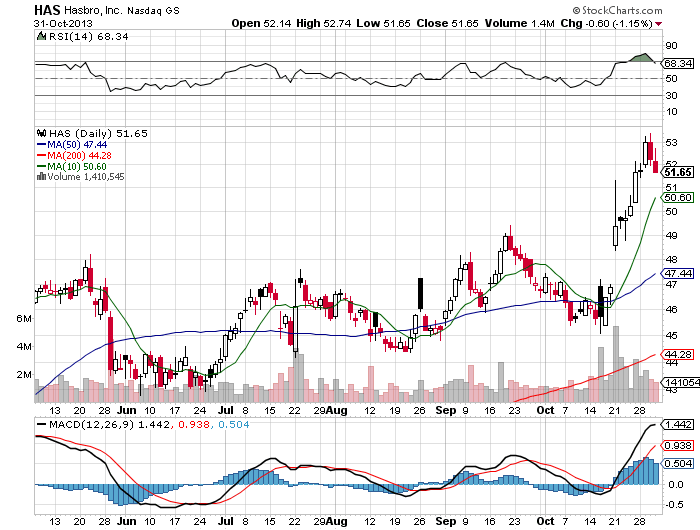The height and width of the screenshot is (530, 700).
Task: Click the Chg -0.60 (-1.15%) value
Action: tap(607, 23)
